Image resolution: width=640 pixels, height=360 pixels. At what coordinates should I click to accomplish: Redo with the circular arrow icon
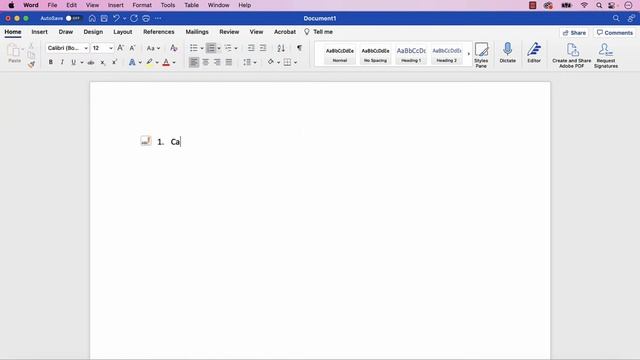[x=134, y=18]
